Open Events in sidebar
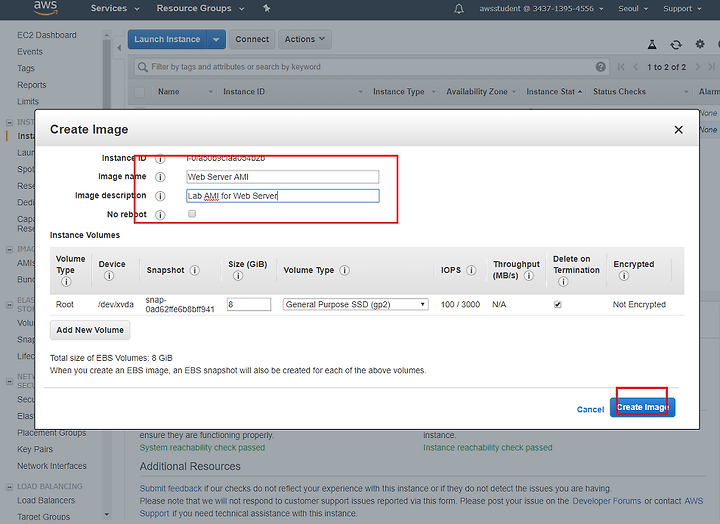720x524 pixels. tap(30, 52)
